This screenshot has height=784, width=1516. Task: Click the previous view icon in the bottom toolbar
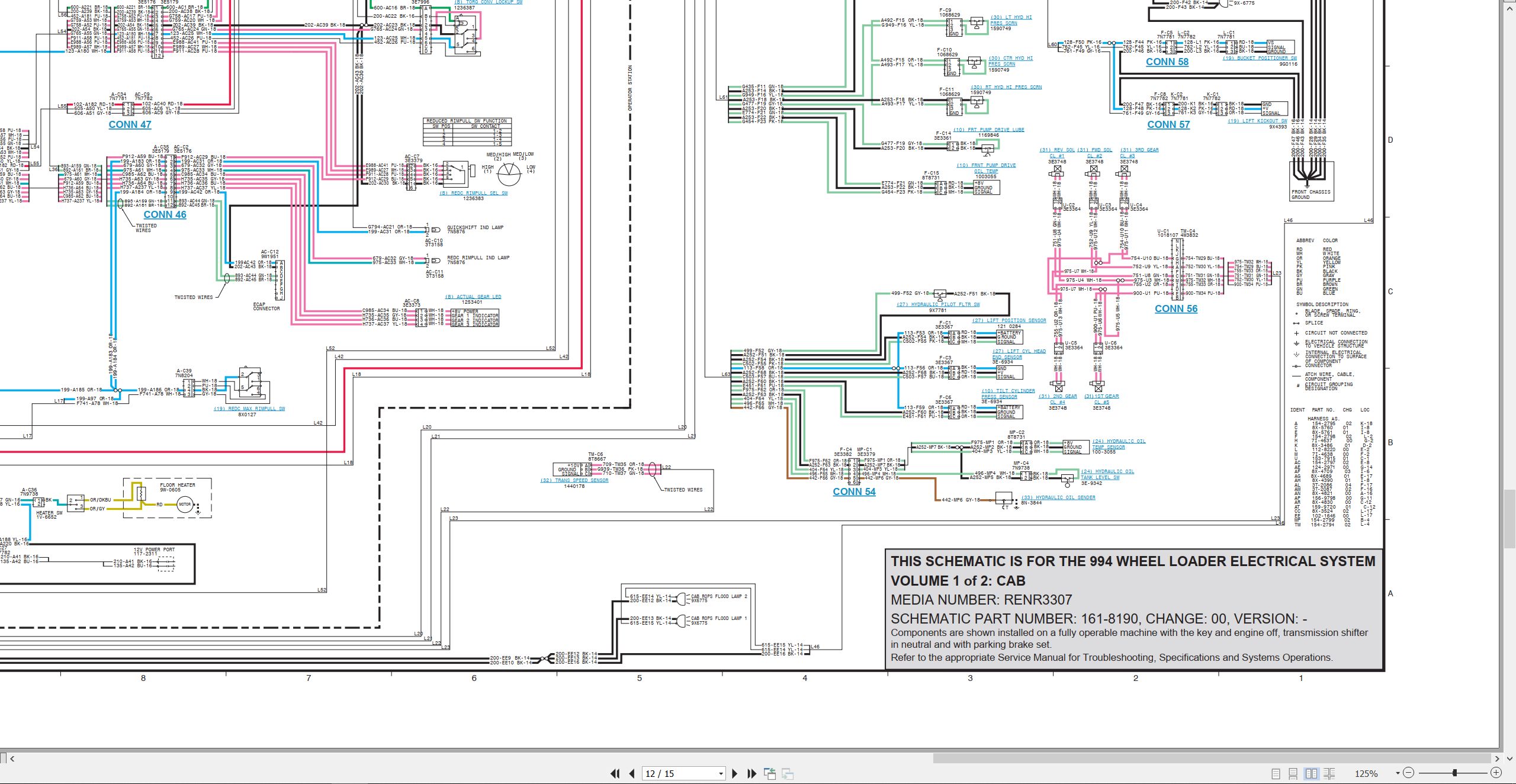[x=770, y=773]
